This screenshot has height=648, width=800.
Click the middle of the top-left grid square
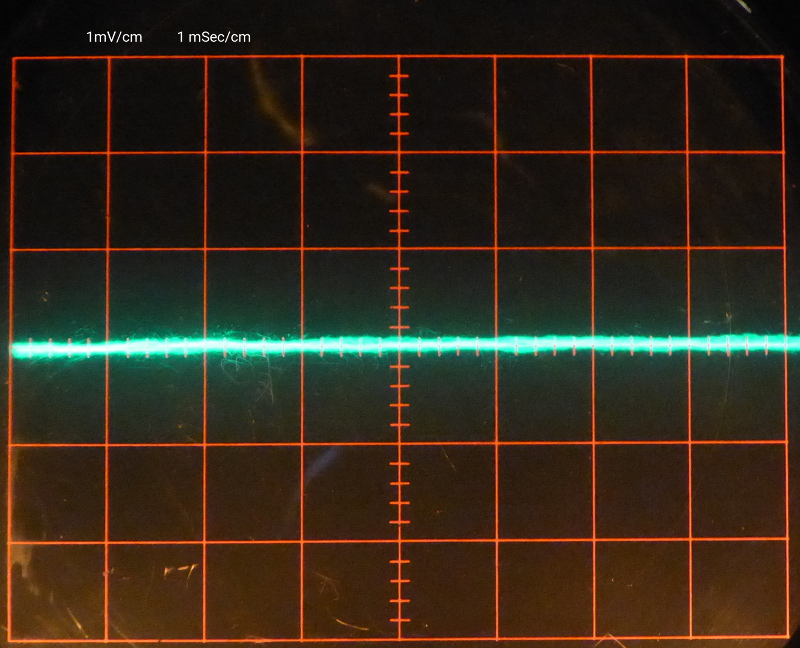(60, 106)
